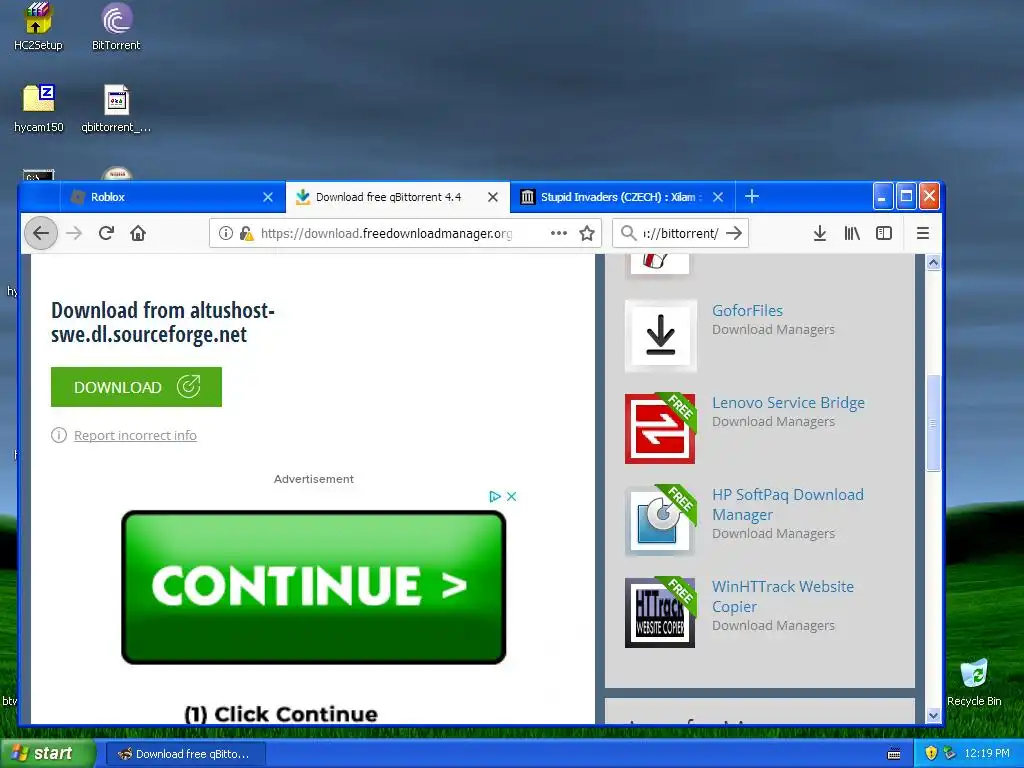Select the BitTorrent desktop icon
This screenshot has height=768, width=1024.
tap(116, 27)
